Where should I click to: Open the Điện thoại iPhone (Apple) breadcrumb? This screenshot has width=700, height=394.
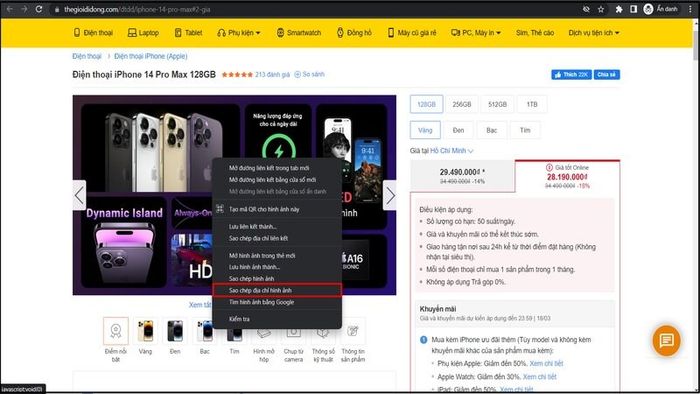[x=150, y=56]
